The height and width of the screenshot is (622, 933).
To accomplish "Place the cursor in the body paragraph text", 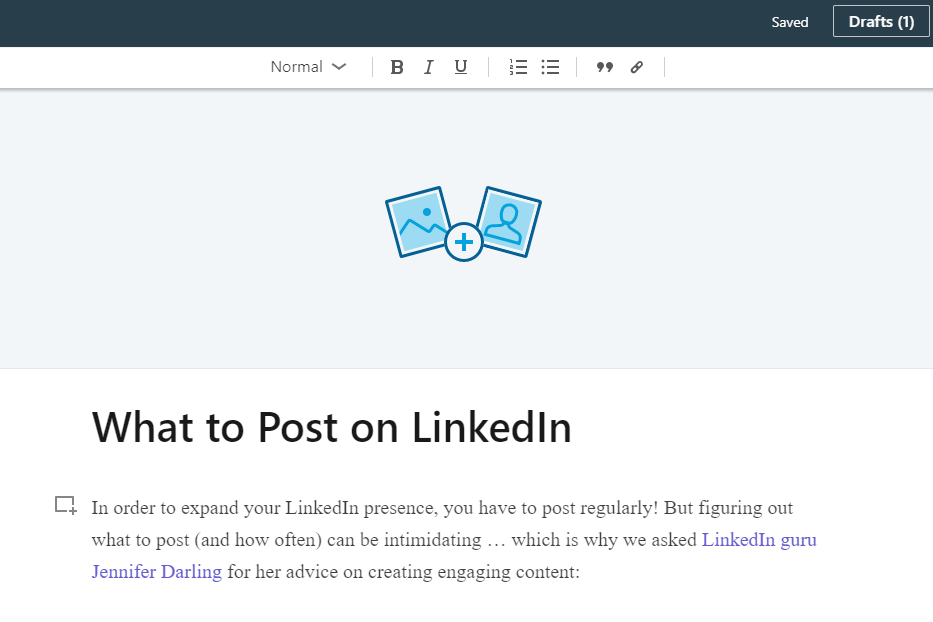I will tap(454, 539).
